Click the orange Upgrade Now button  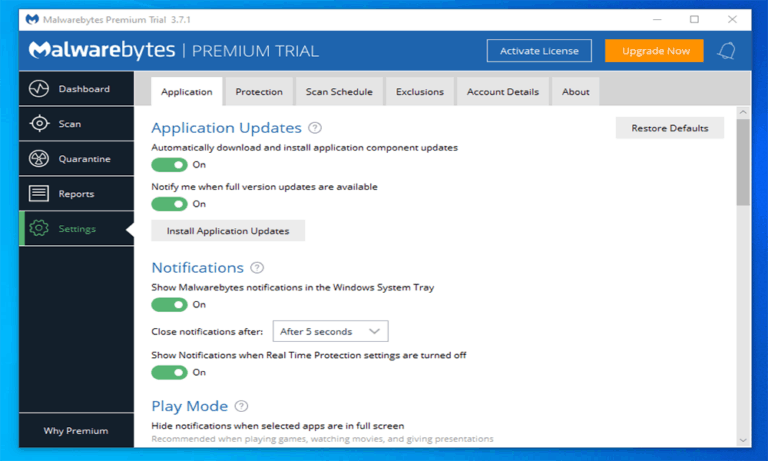click(x=654, y=51)
